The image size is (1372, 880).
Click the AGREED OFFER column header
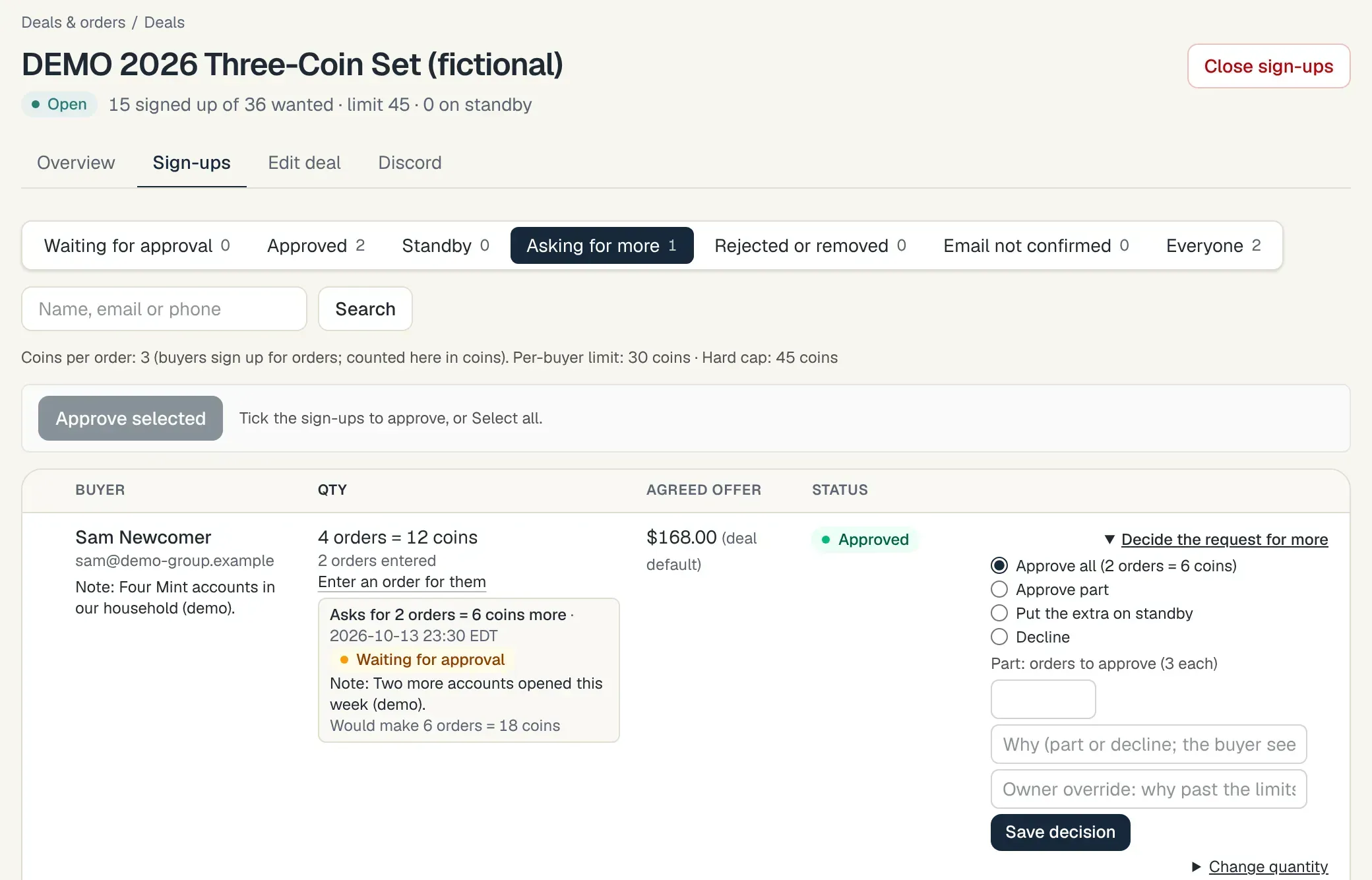tap(703, 489)
